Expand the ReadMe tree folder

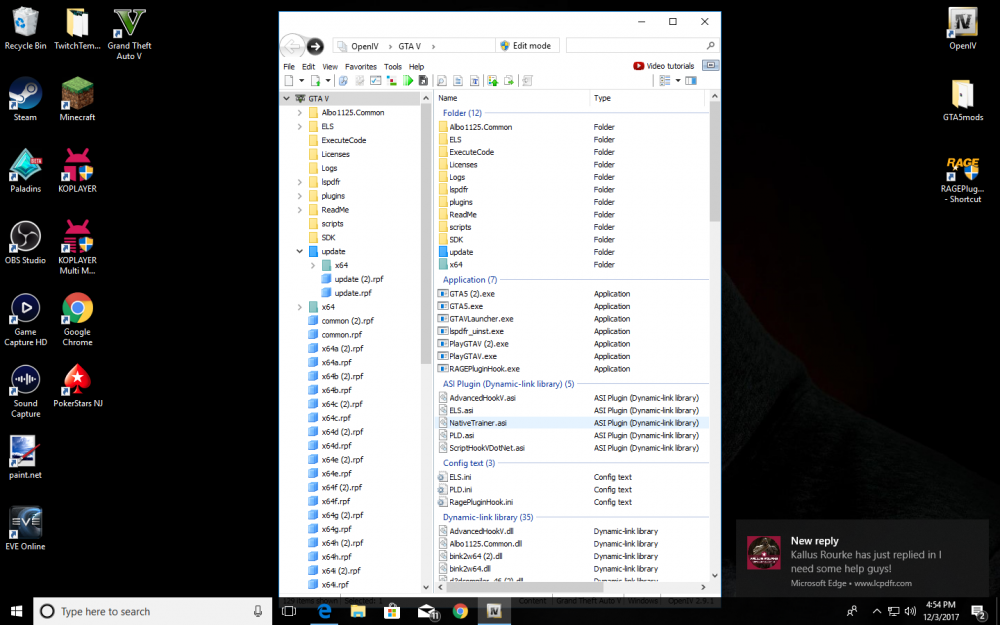click(300, 210)
